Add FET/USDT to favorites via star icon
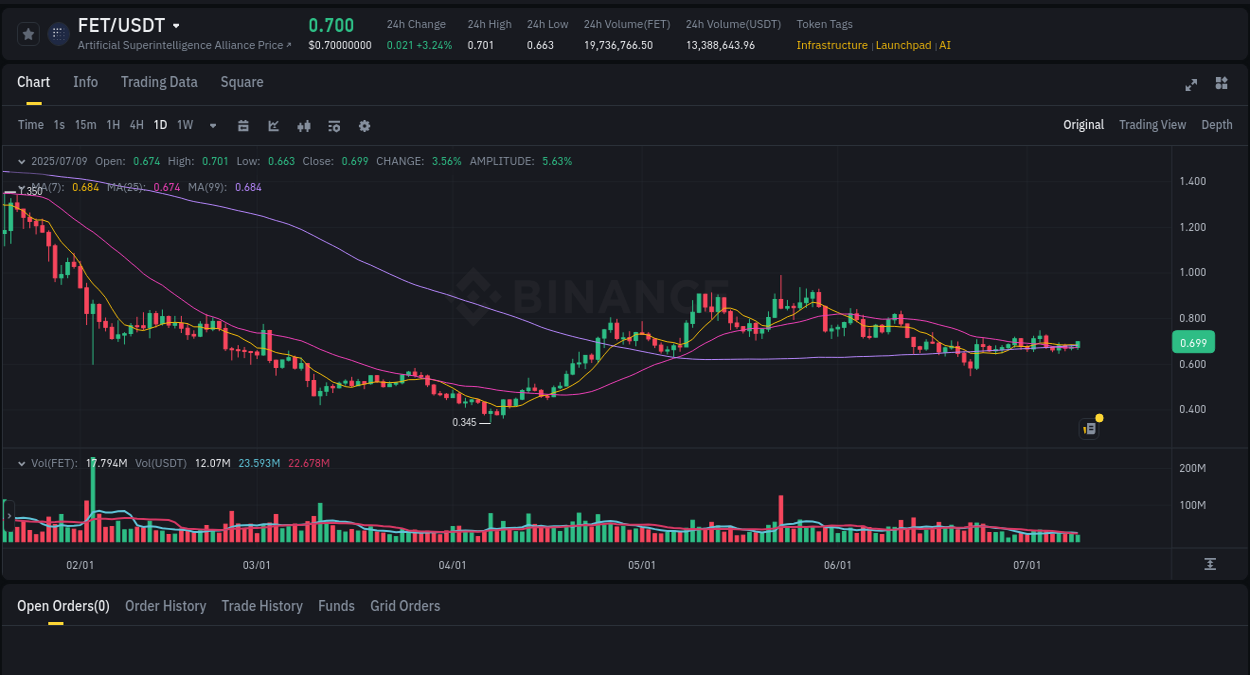 (27, 33)
